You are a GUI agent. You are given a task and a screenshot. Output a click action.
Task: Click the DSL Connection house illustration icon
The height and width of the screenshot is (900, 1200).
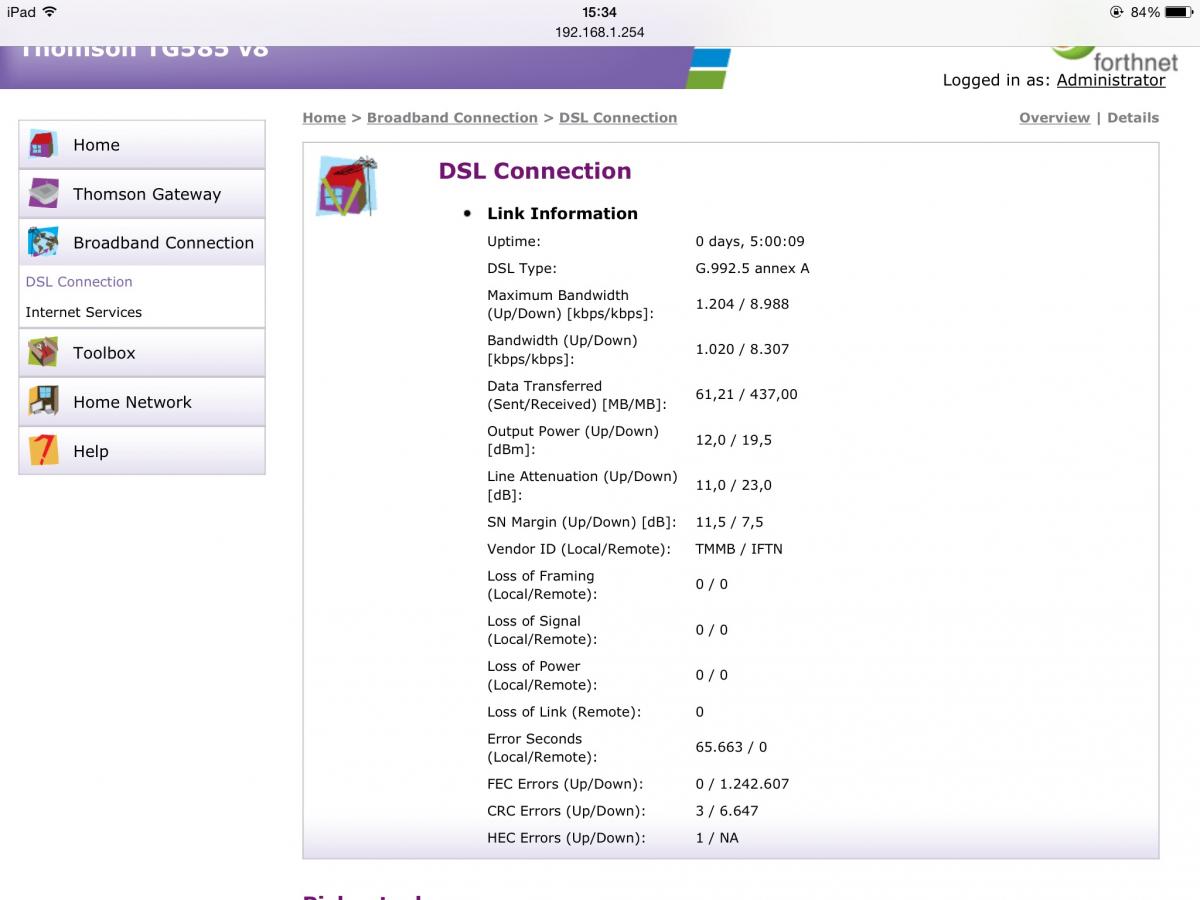coord(346,186)
